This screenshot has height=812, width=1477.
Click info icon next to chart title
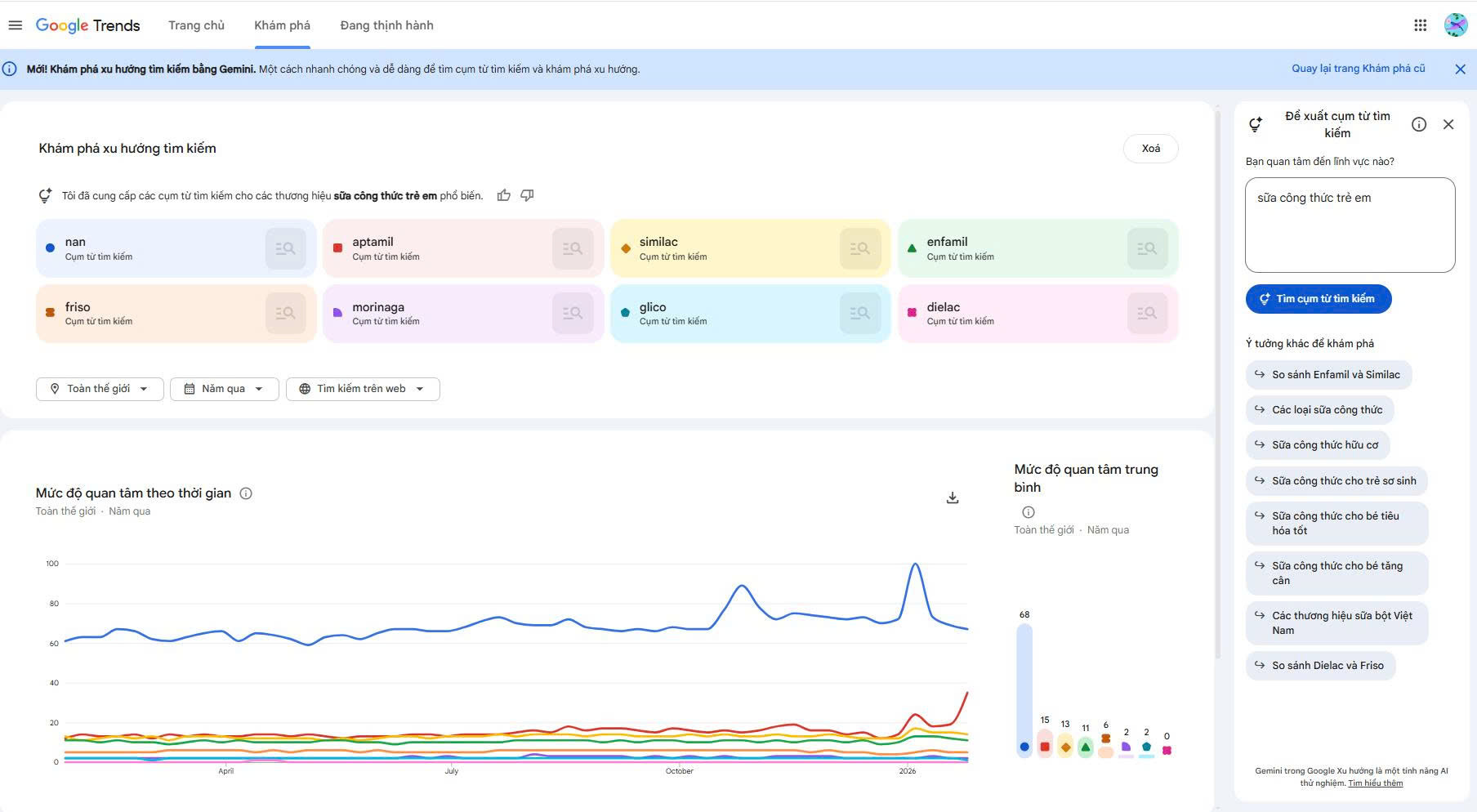point(246,493)
